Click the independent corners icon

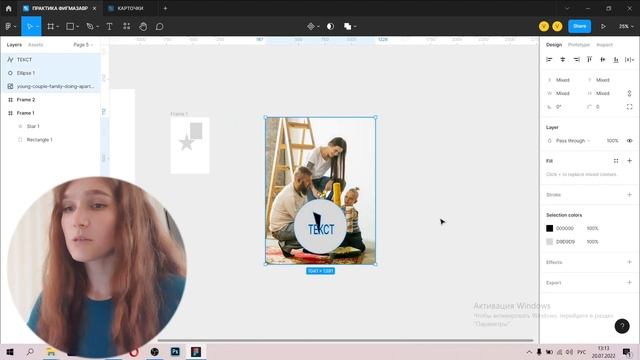(629, 107)
